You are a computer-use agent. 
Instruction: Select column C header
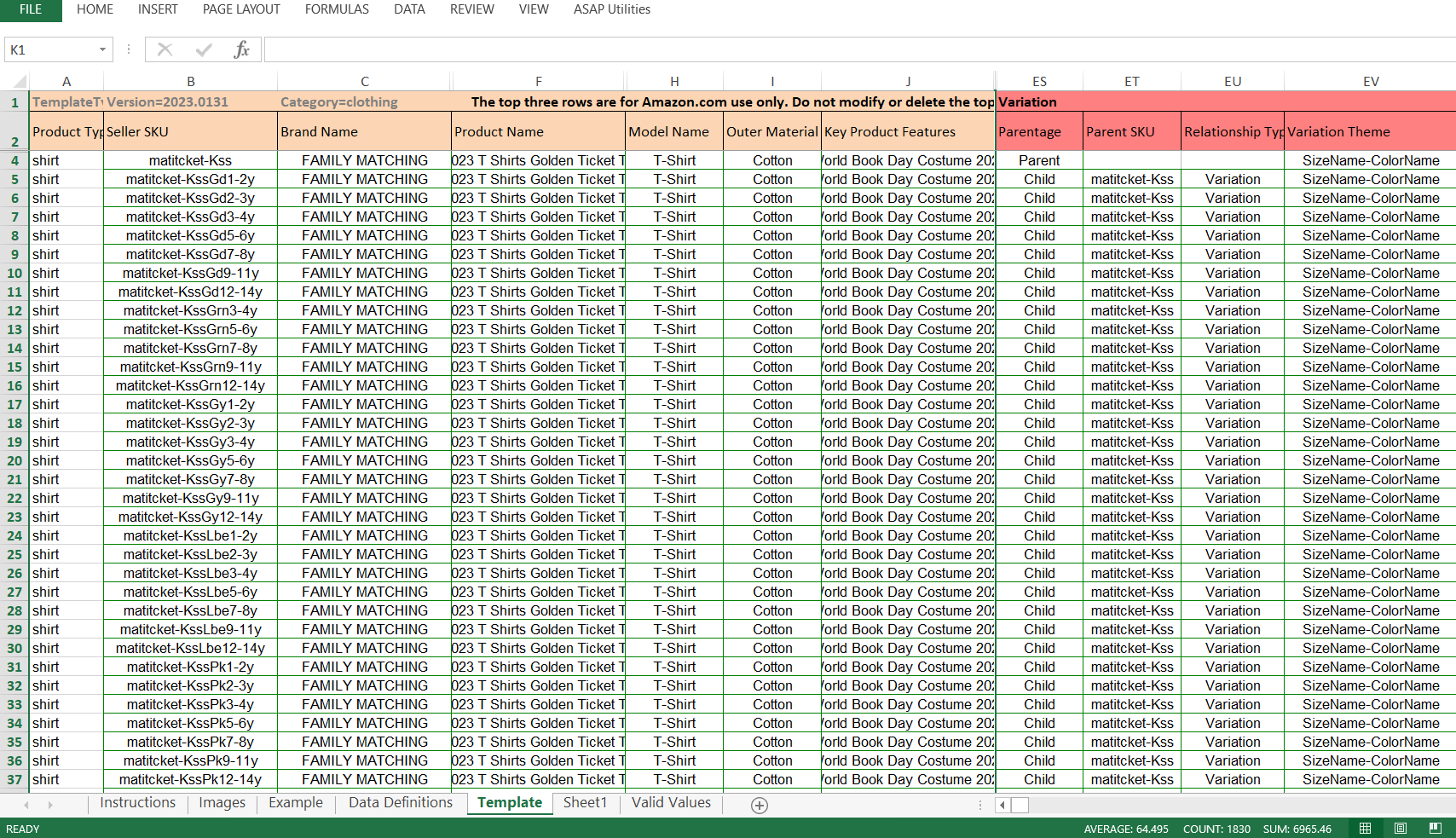click(365, 82)
